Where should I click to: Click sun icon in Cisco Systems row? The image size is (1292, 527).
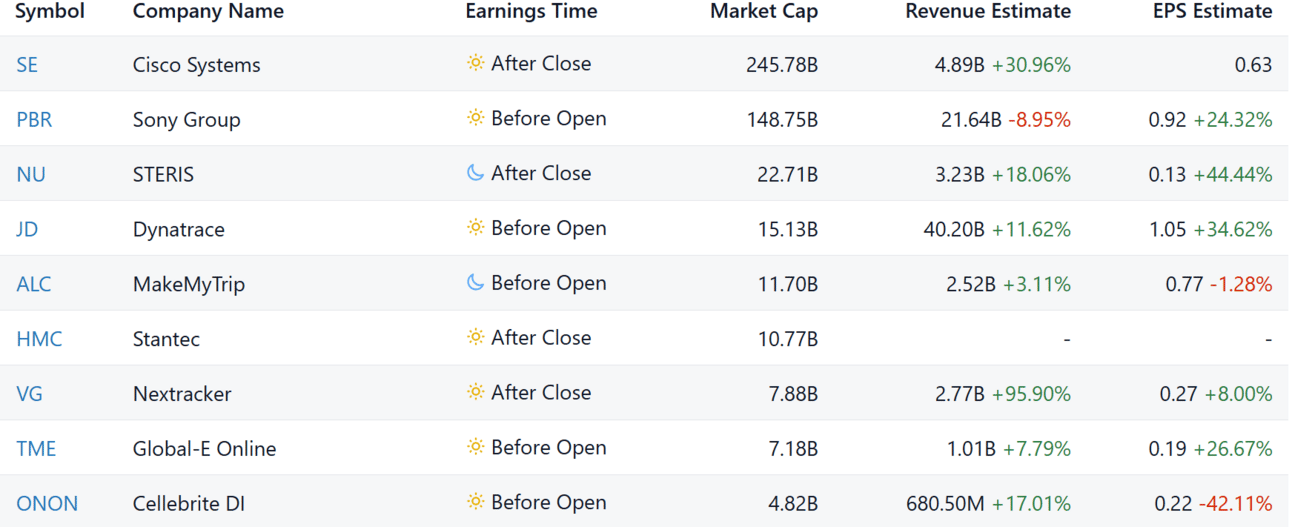click(475, 63)
